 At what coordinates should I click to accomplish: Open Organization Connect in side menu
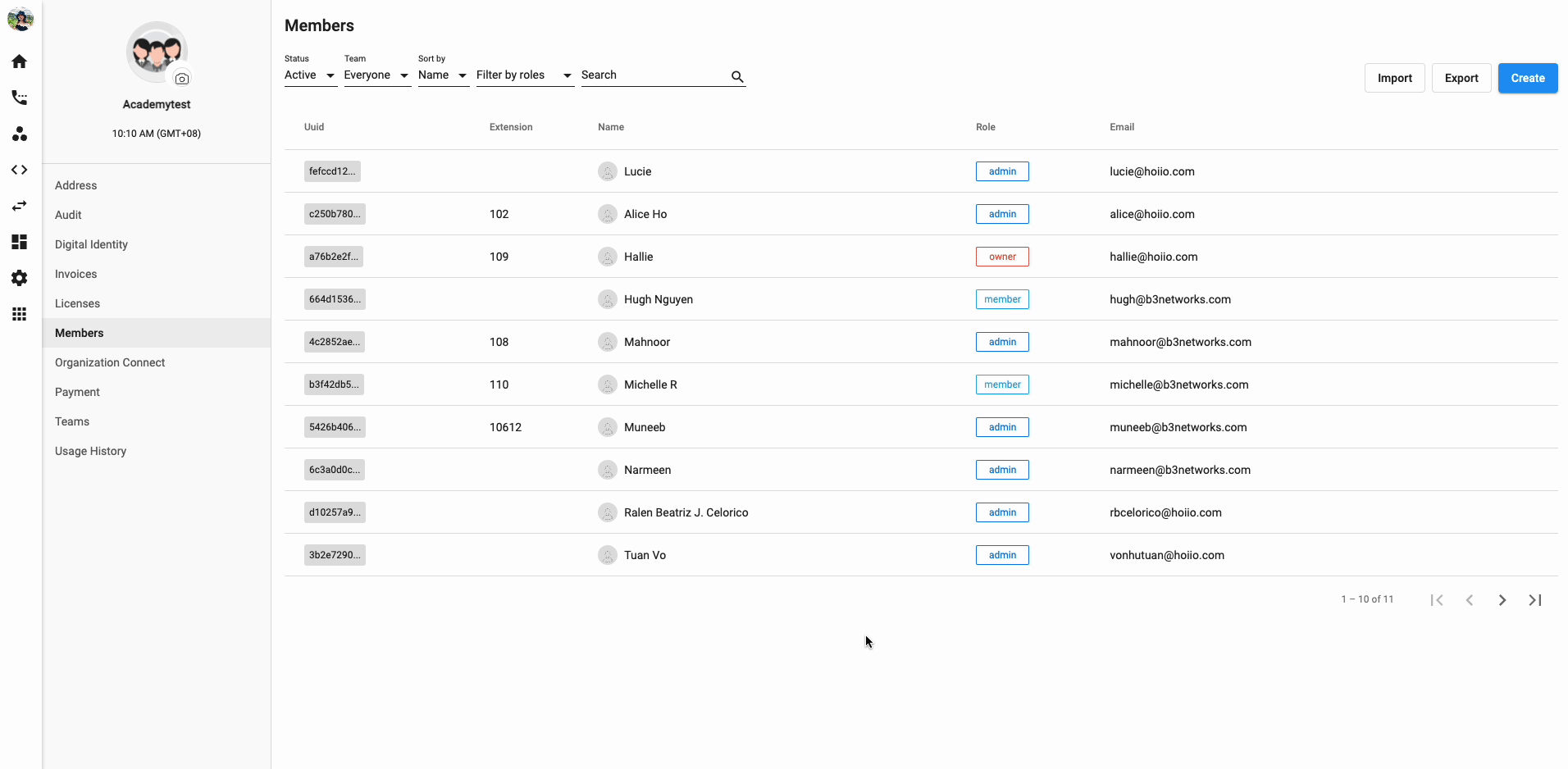(x=157, y=362)
